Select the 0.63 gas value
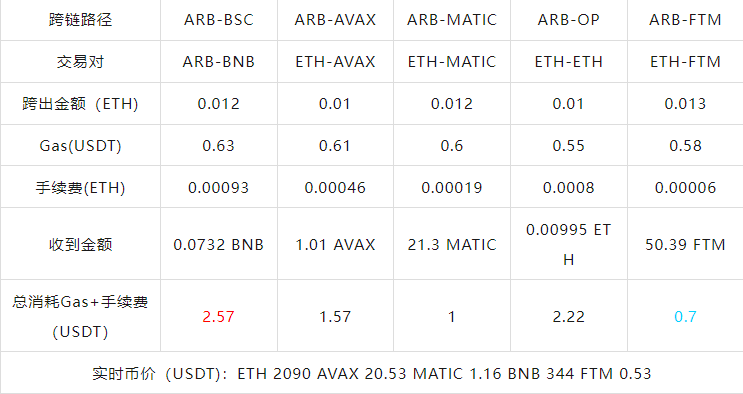Image resolution: width=743 pixels, height=394 pixels. tap(218, 146)
